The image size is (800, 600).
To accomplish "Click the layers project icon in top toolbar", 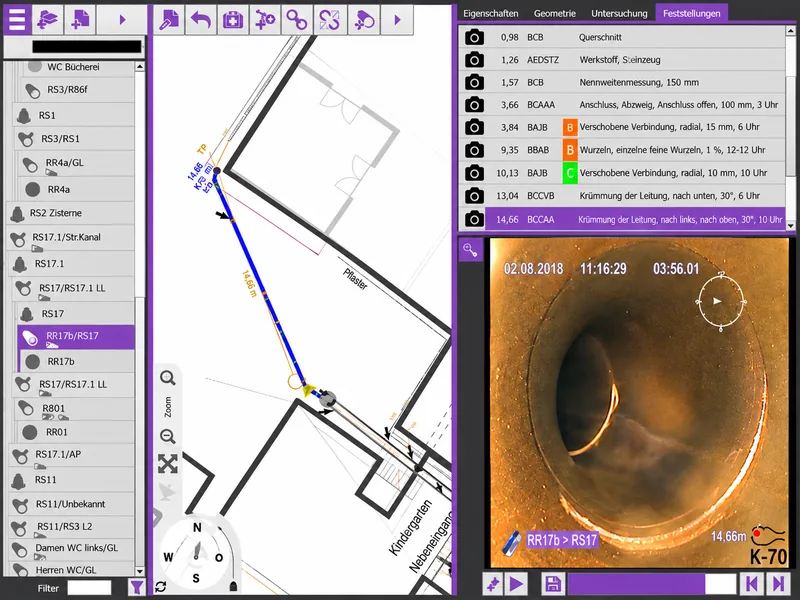I will coord(47,19).
